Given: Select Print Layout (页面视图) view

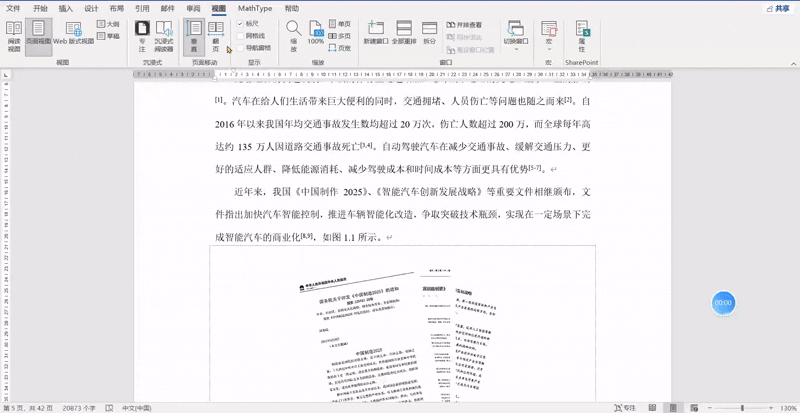Looking at the screenshot, I should pos(38,37).
